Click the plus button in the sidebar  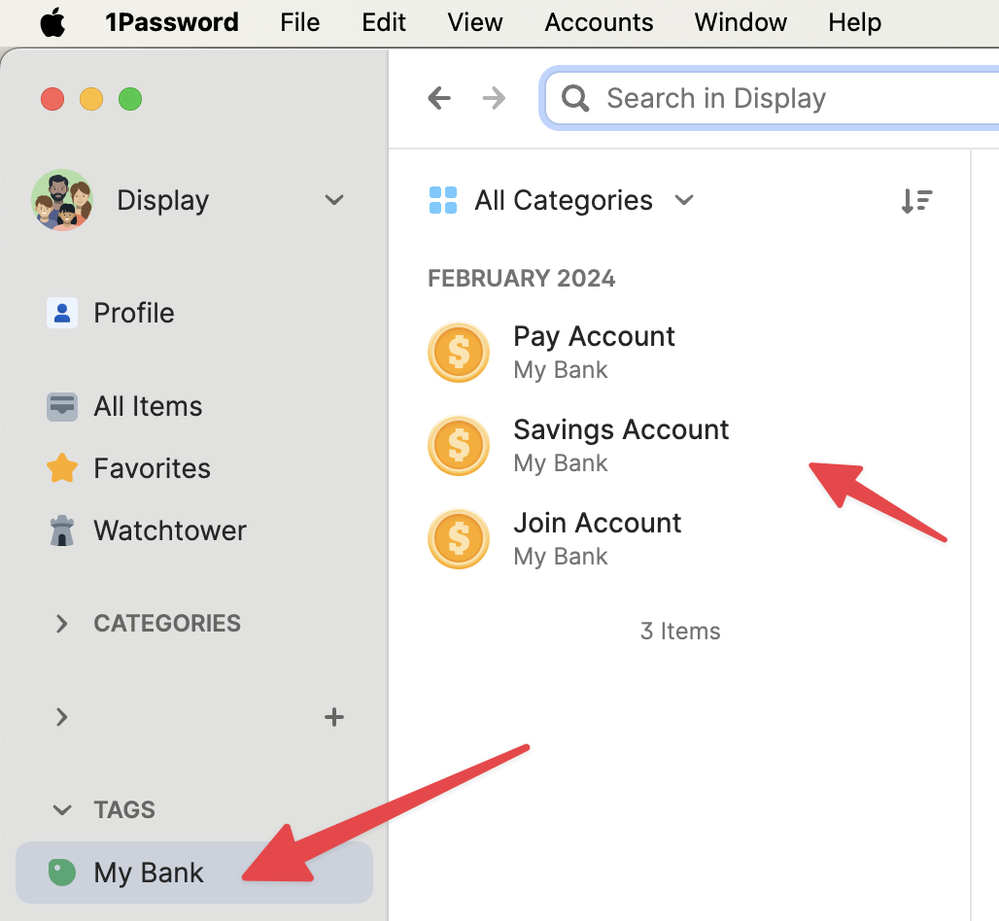334,717
